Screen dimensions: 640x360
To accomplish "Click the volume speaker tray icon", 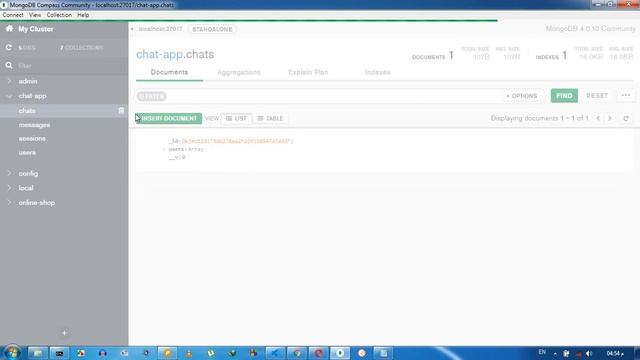I will (x=589, y=353).
